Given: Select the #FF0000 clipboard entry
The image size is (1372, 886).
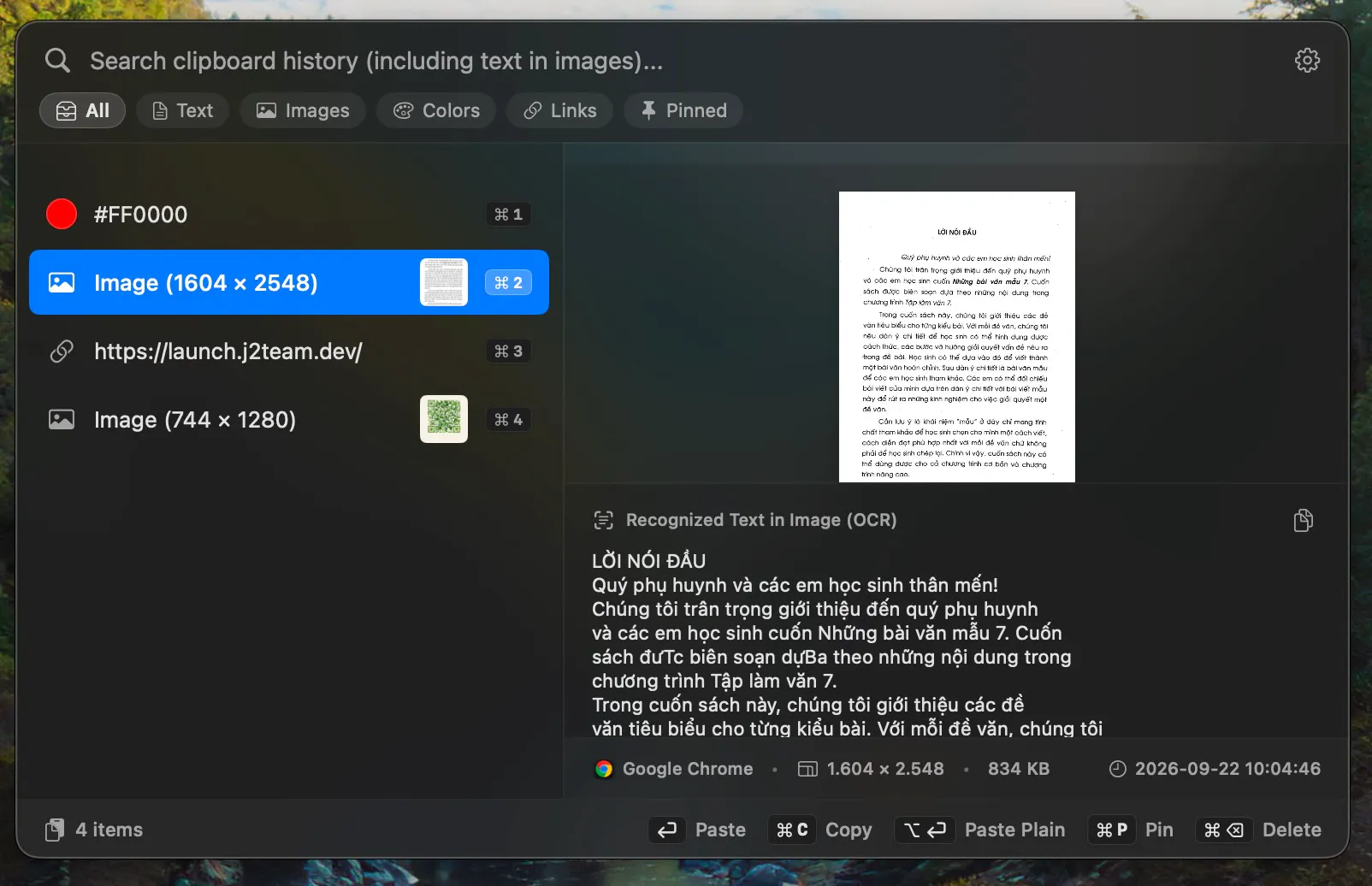Looking at the screenshot, I should pyautogui.click(x=289, y=214).
